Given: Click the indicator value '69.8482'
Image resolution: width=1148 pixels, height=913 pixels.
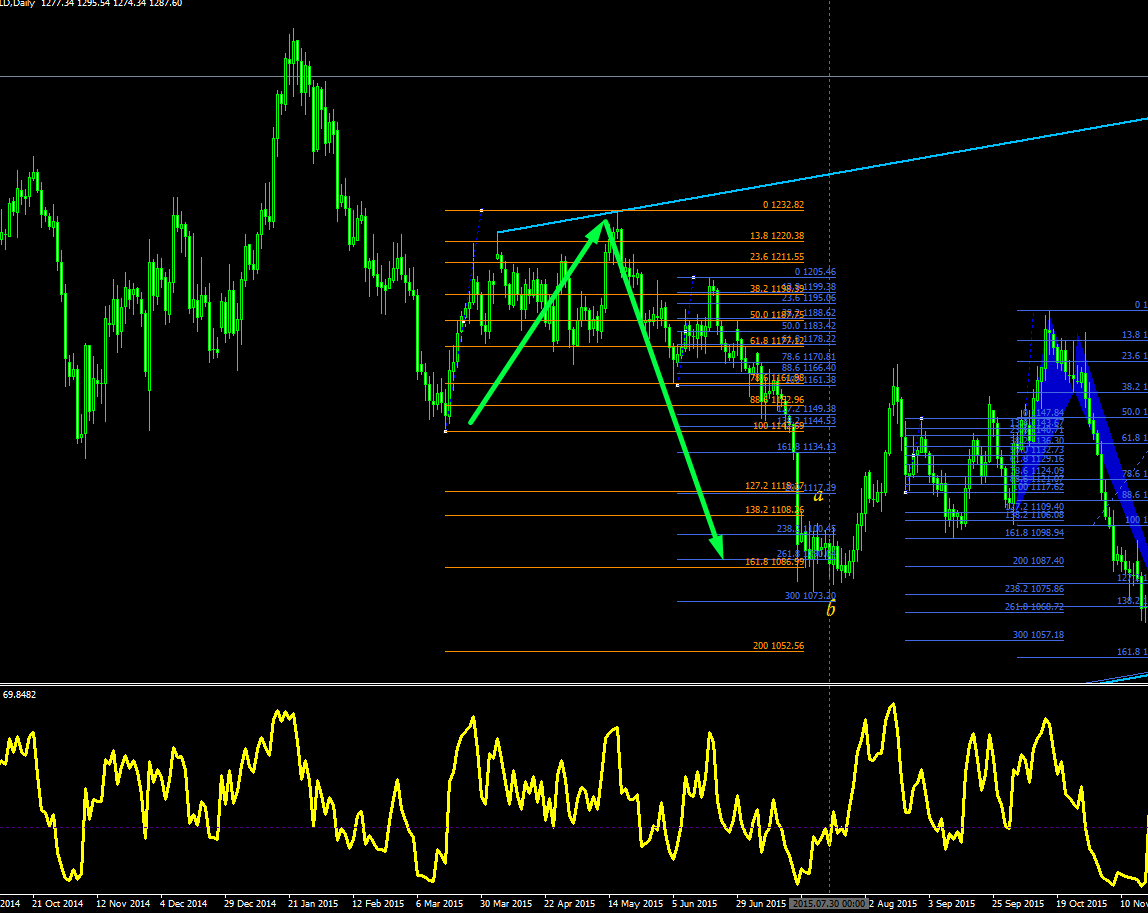Looking at the screenshot, I should point(20,694).
